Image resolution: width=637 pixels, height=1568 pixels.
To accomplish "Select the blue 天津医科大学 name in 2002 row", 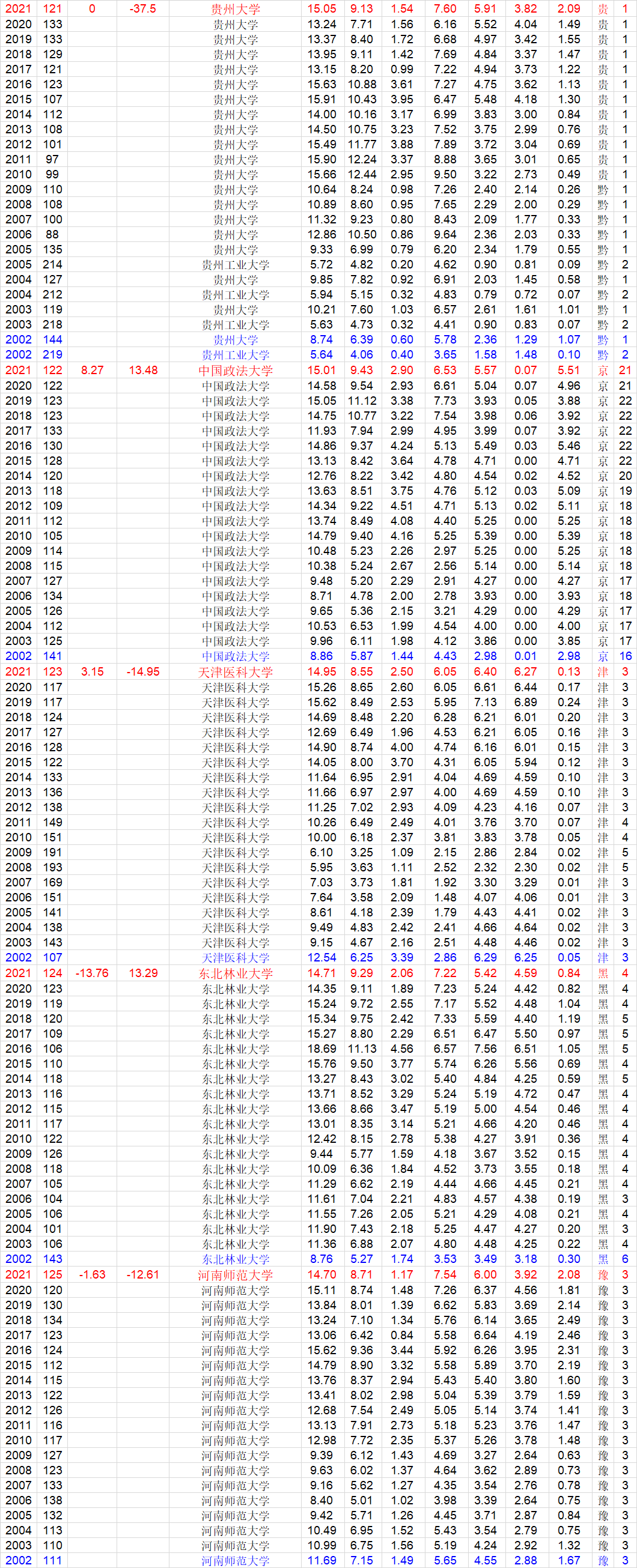I will point(235,957).
